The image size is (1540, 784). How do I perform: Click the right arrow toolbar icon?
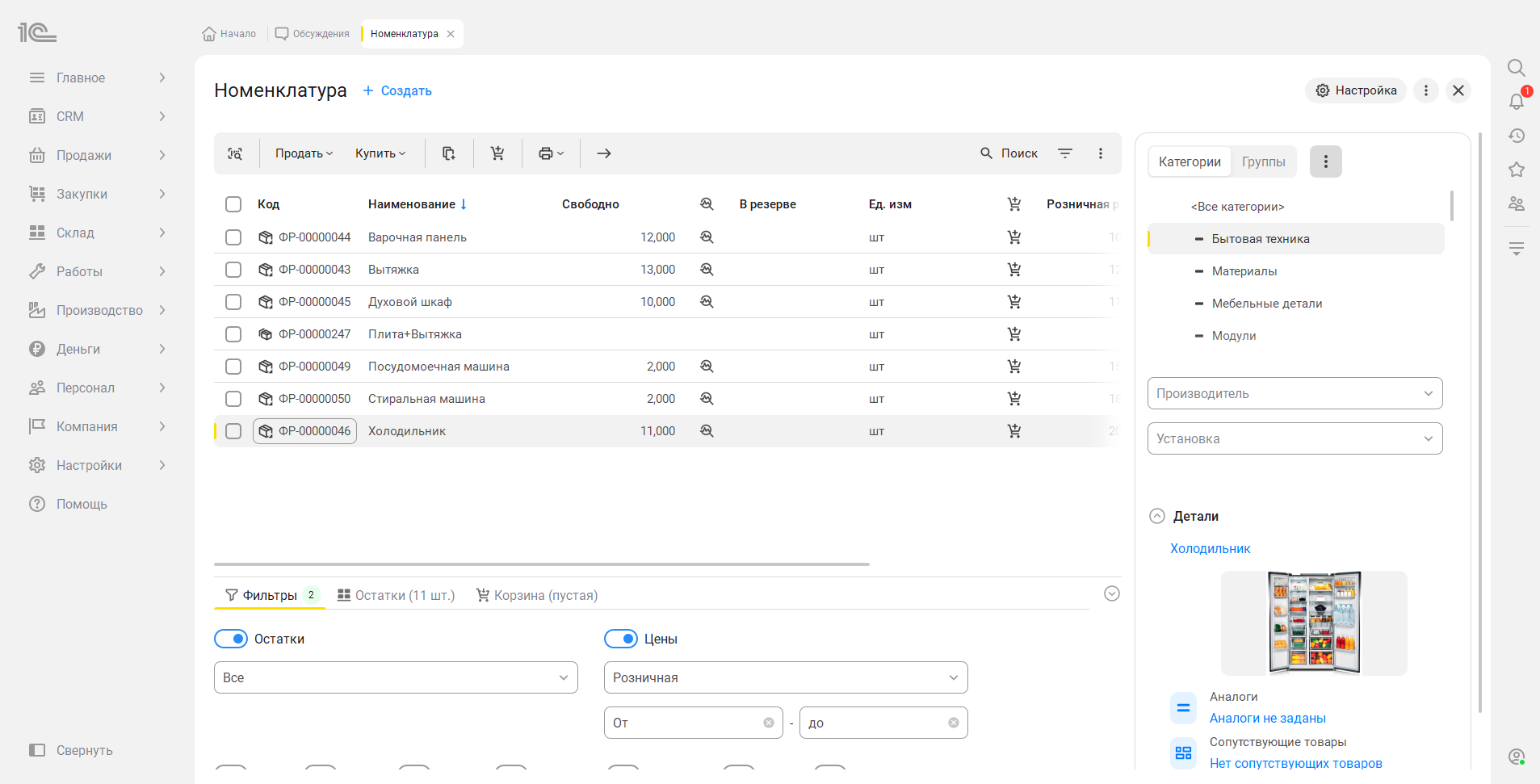[604, 153]
